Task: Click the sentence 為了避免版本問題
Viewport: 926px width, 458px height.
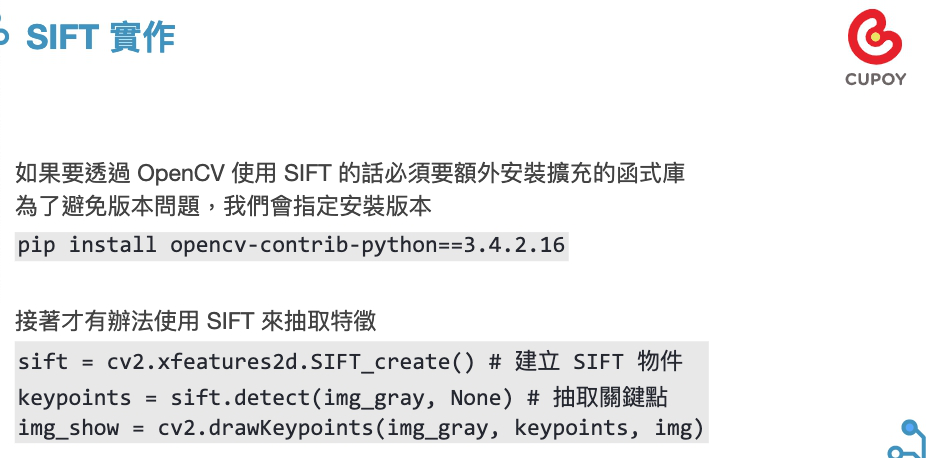Action: pos(223,207)
